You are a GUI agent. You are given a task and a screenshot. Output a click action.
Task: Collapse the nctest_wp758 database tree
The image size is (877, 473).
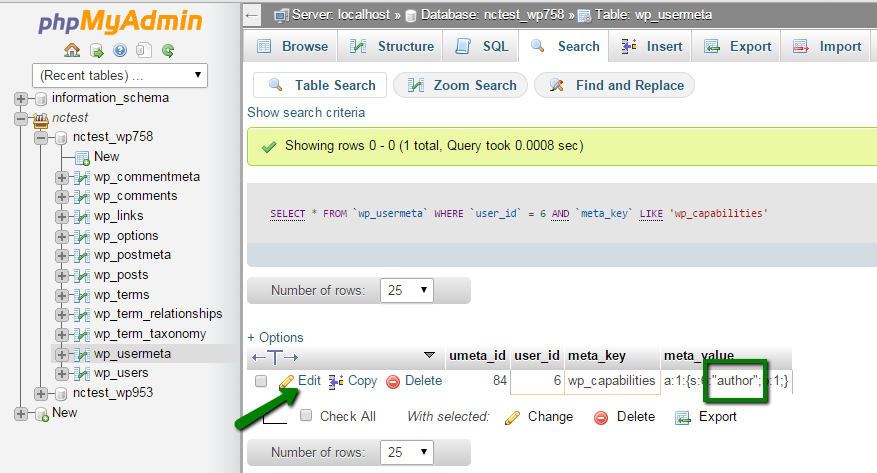point(42,137)
